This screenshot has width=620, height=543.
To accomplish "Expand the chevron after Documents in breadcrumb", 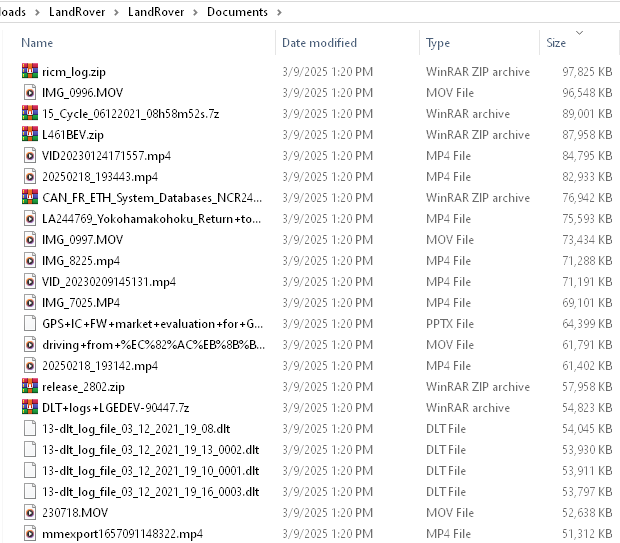I will tap(279, 12).
